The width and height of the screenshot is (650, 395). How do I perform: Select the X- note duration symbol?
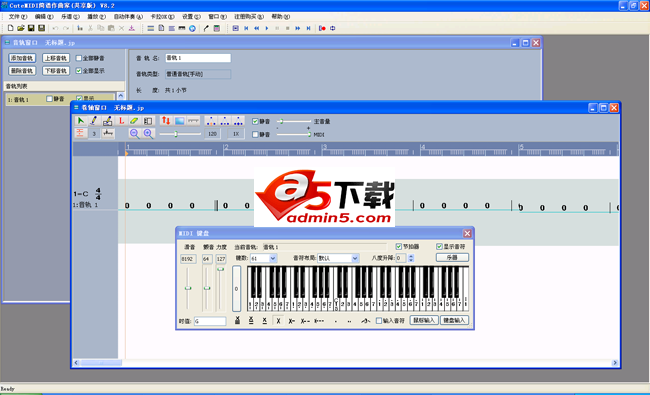[291, 321]
